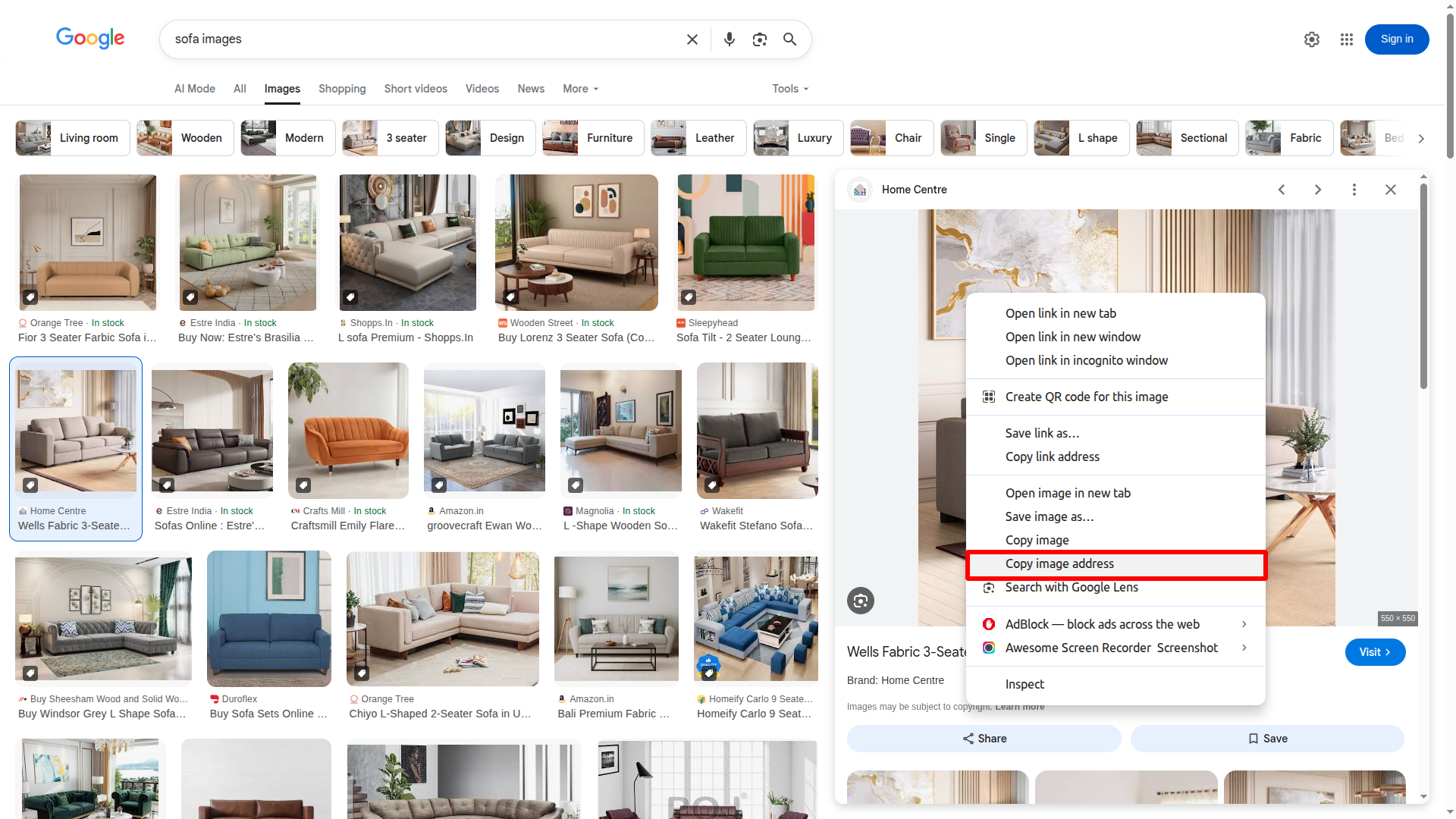Click the Save button in panel
Screen dimensions: 1456x819
(x=1267, y=739)
